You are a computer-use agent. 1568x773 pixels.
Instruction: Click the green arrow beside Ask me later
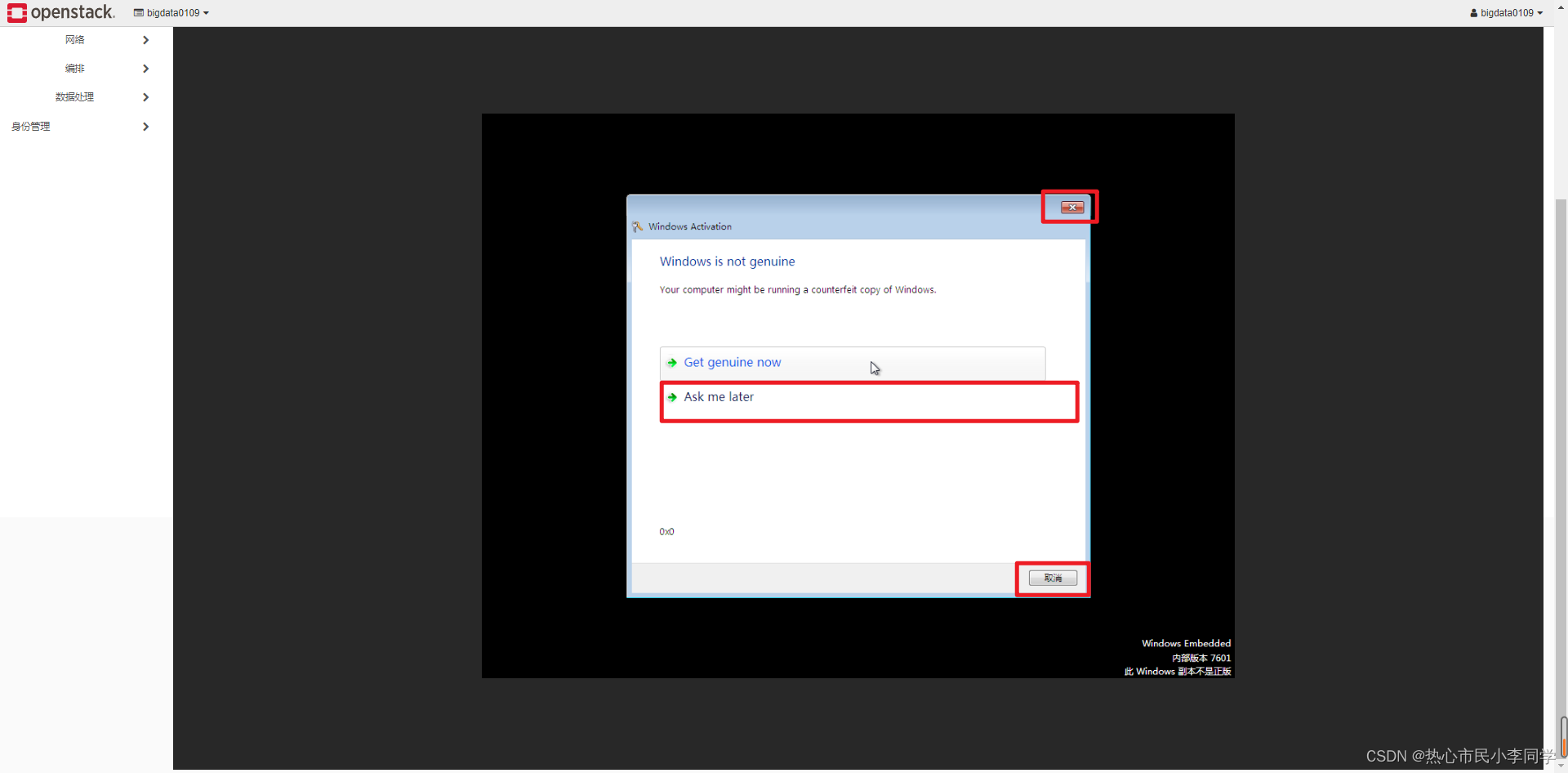click(672, 397)
